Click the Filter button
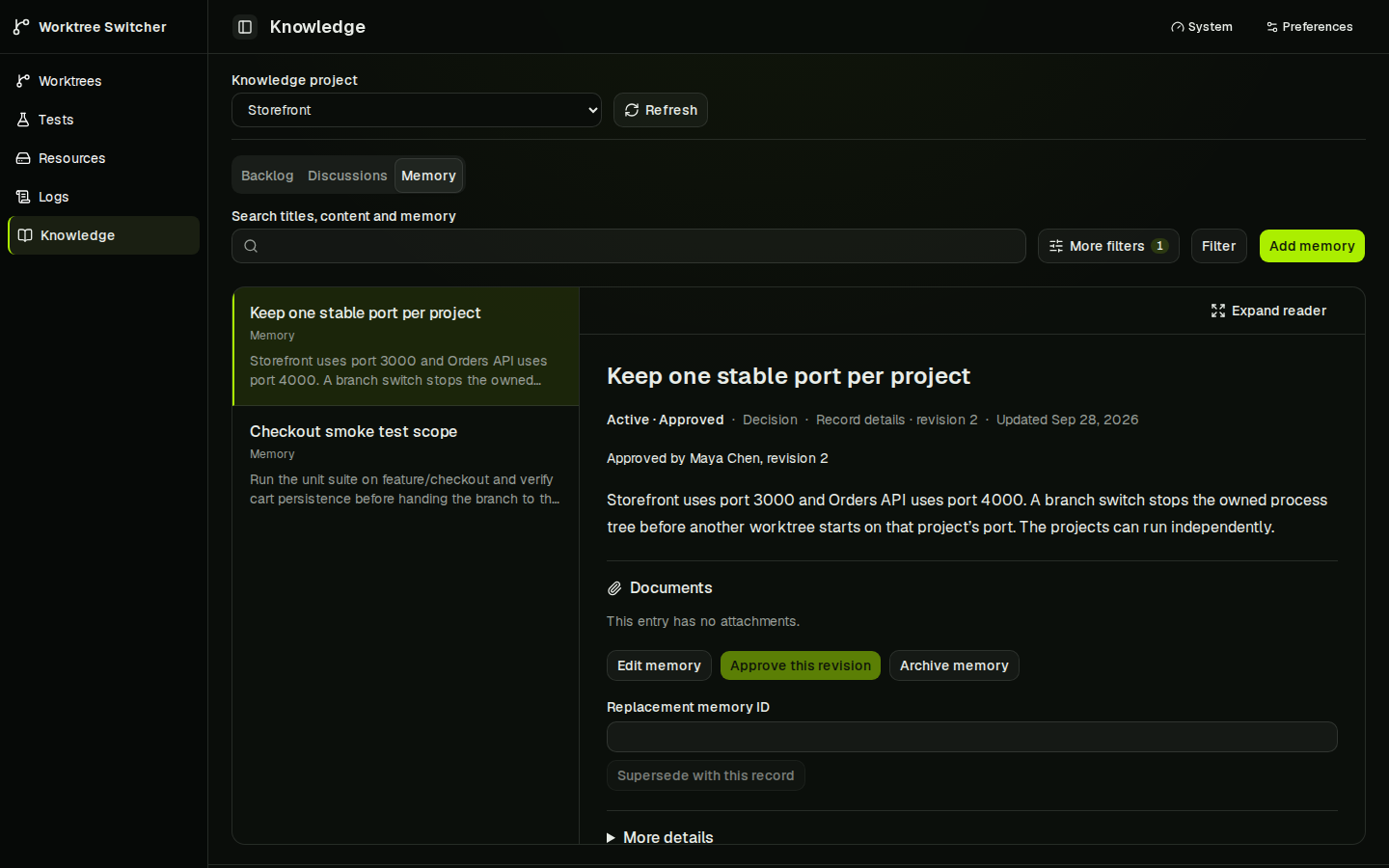This screenshot has width=1389, height=868. pyautogui.click(x=1219, y=246)
